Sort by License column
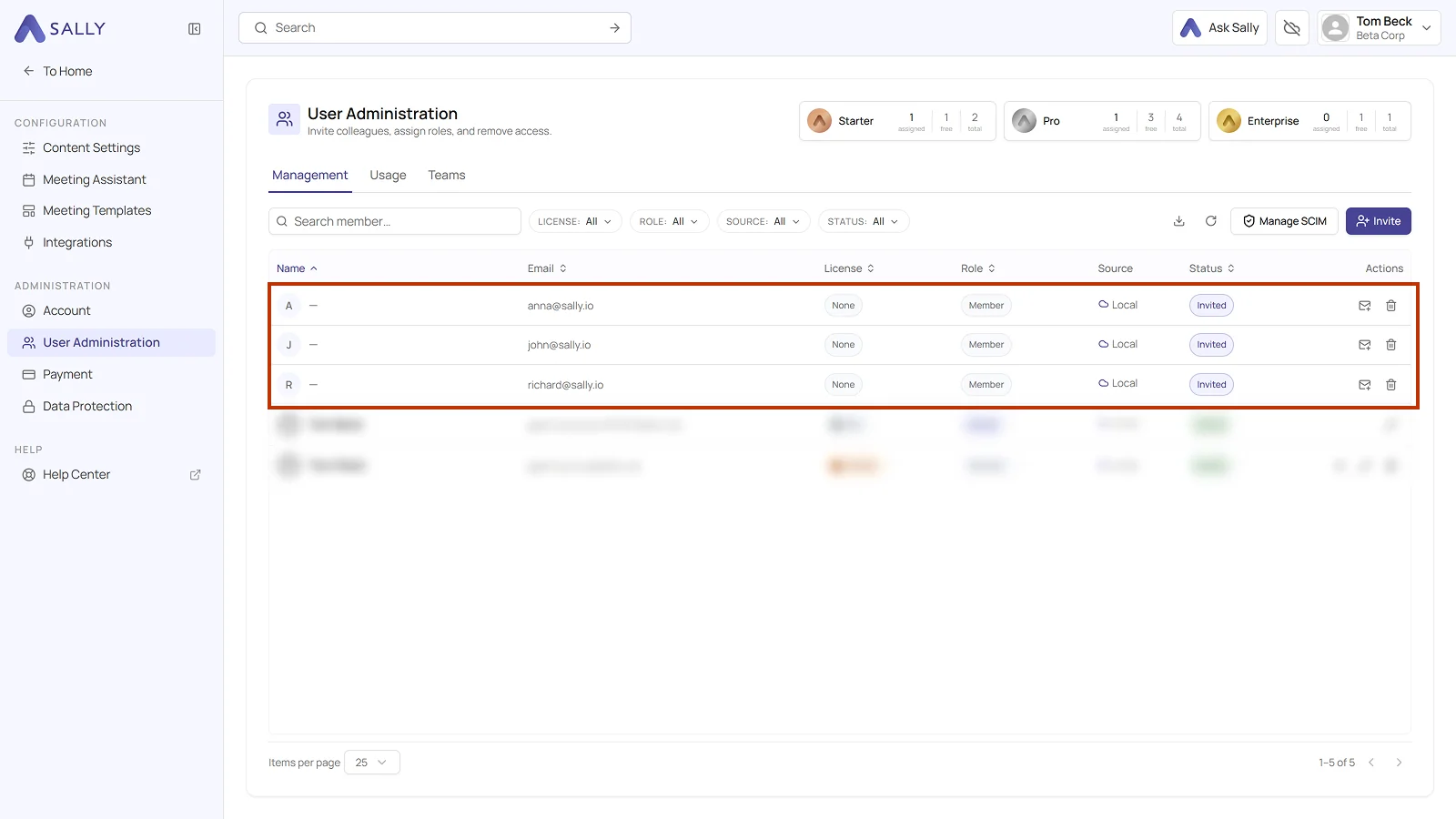The width and height of the screenshot is (1456, 819). 849,268
